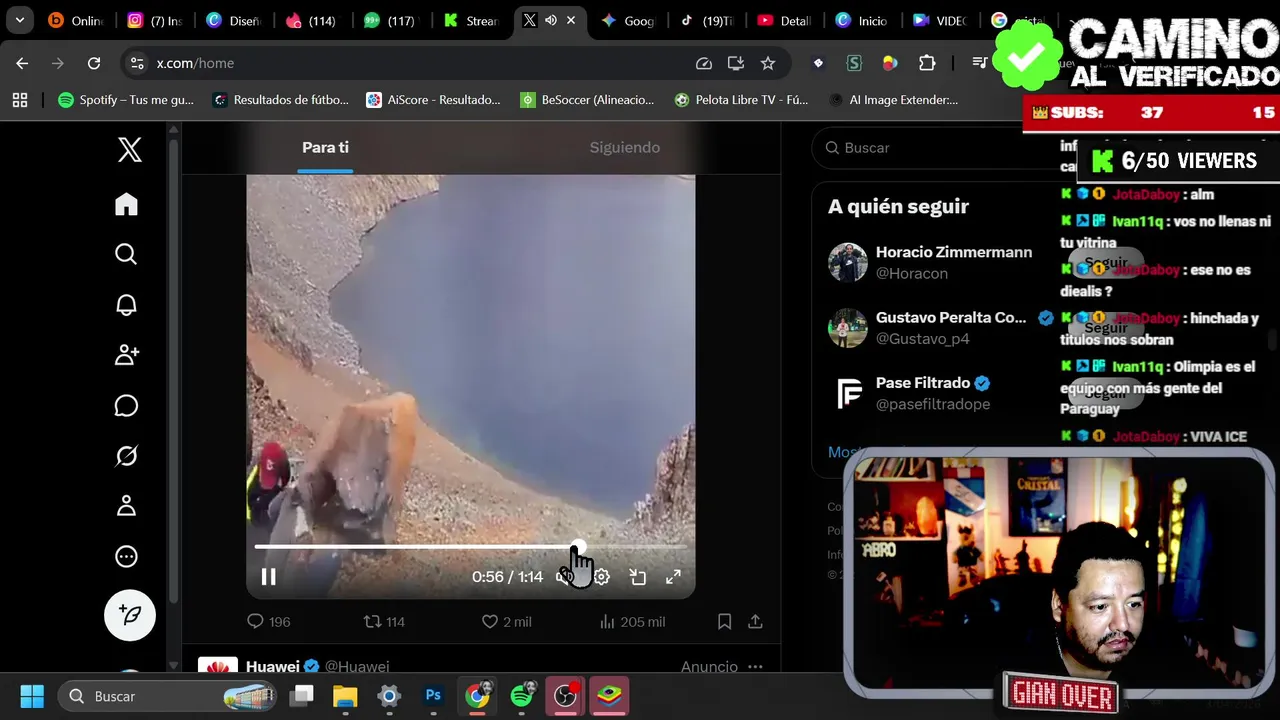Viewport: 1280px width, 720px height.
Task: Mute the video volume icon
Action: pos(565,577)
